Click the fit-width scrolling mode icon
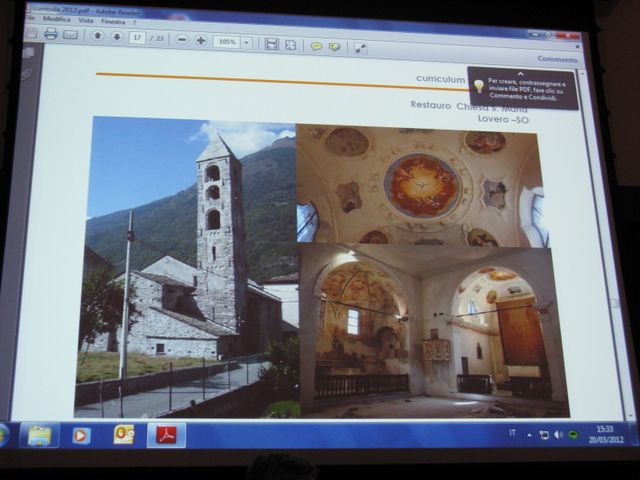Image resolution: width=640 pixels, height=480 pixels. (x=271, y=44)
